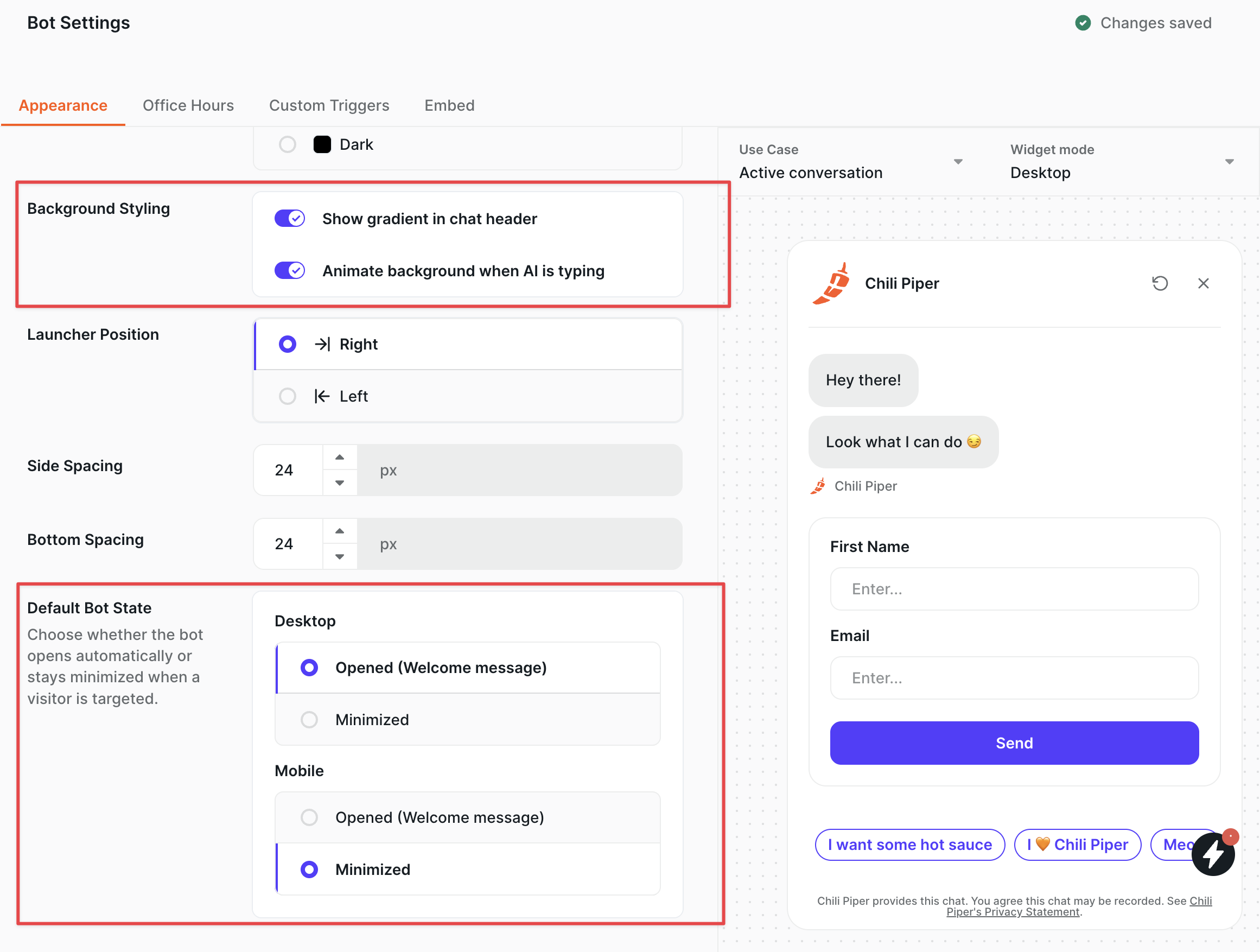Image resolution: width=1260 pixels, height=952 pixels.
Task: Click I want some hot sauce chip
Action: [x=909, y=845]
